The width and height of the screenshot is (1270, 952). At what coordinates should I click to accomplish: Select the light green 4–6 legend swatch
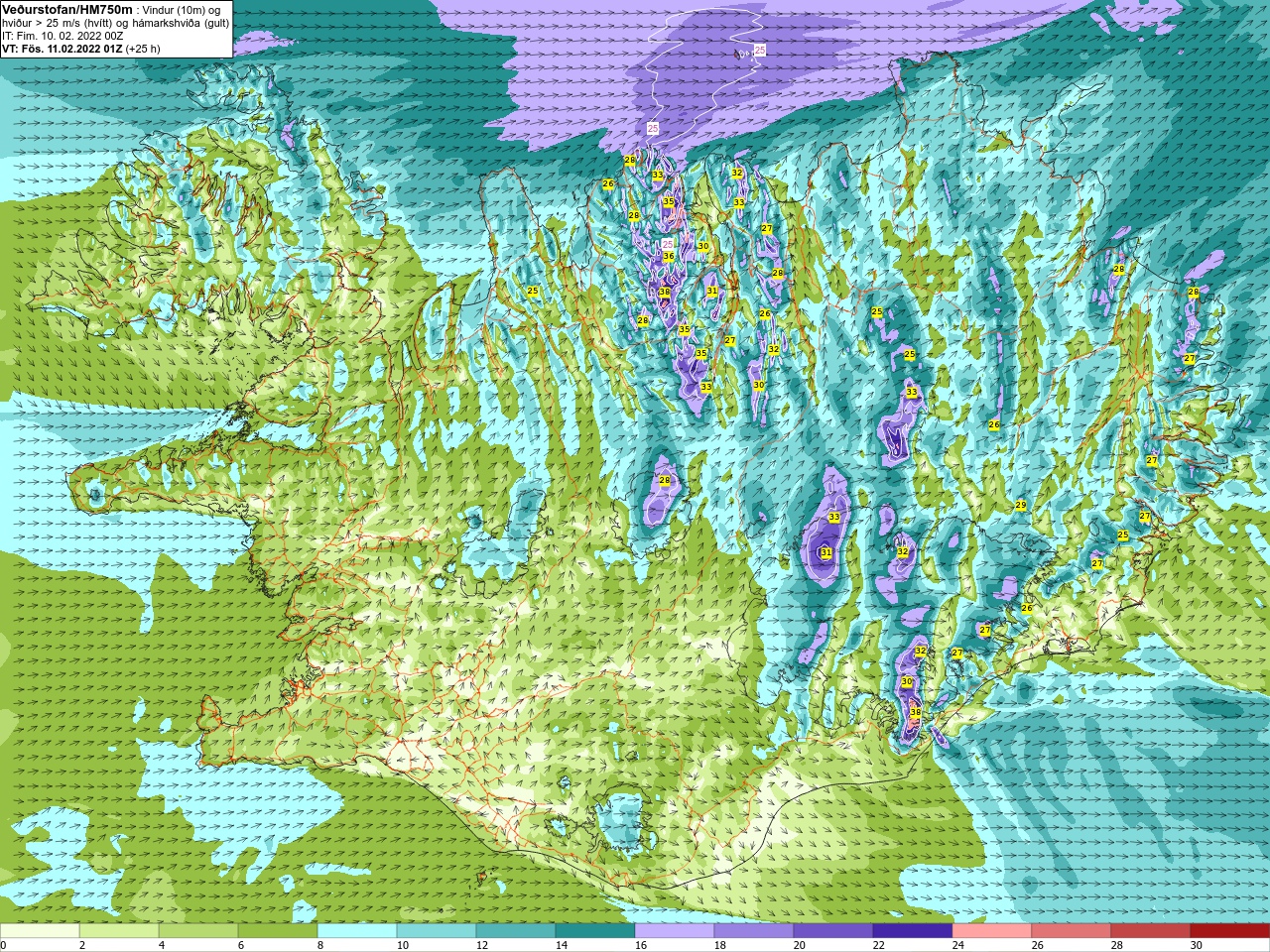[198, 931]
